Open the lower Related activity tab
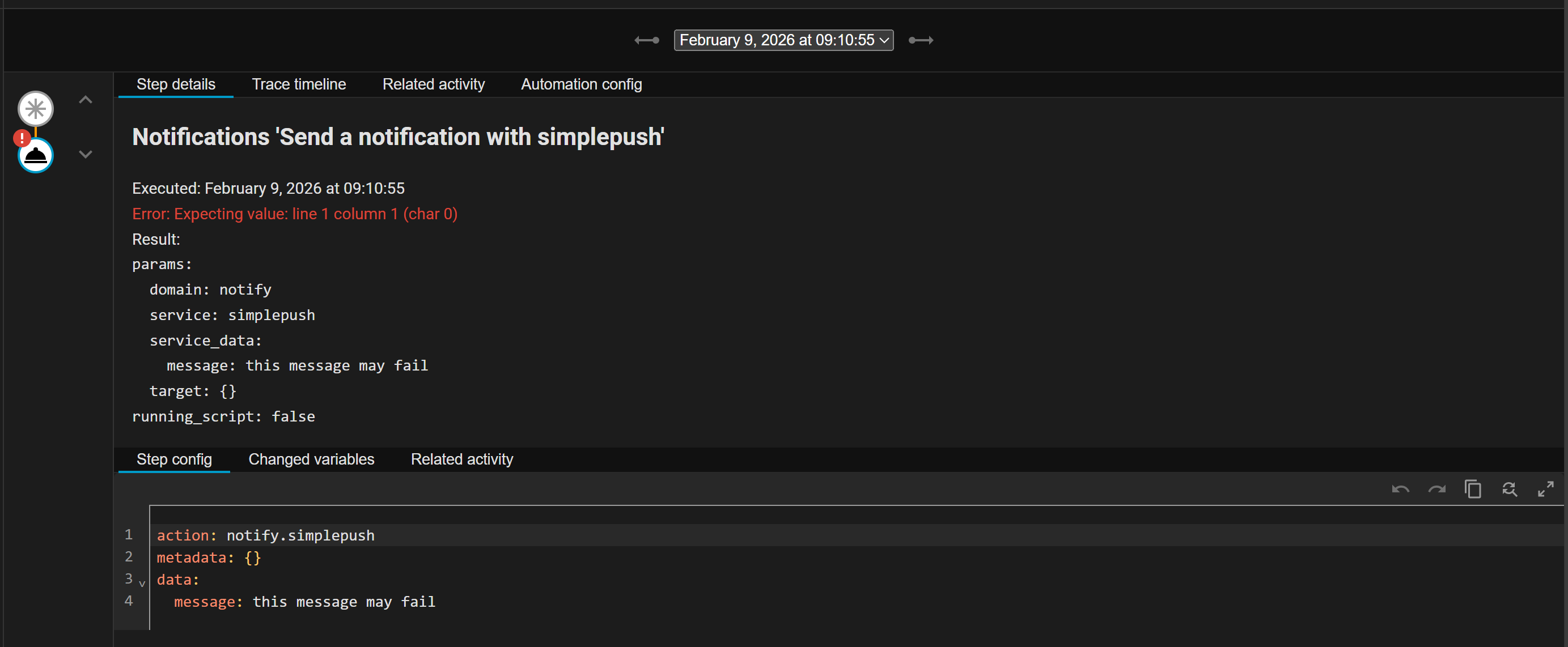Image resolution: width=1568 pixels, height=647 pixels. [461, 459]
